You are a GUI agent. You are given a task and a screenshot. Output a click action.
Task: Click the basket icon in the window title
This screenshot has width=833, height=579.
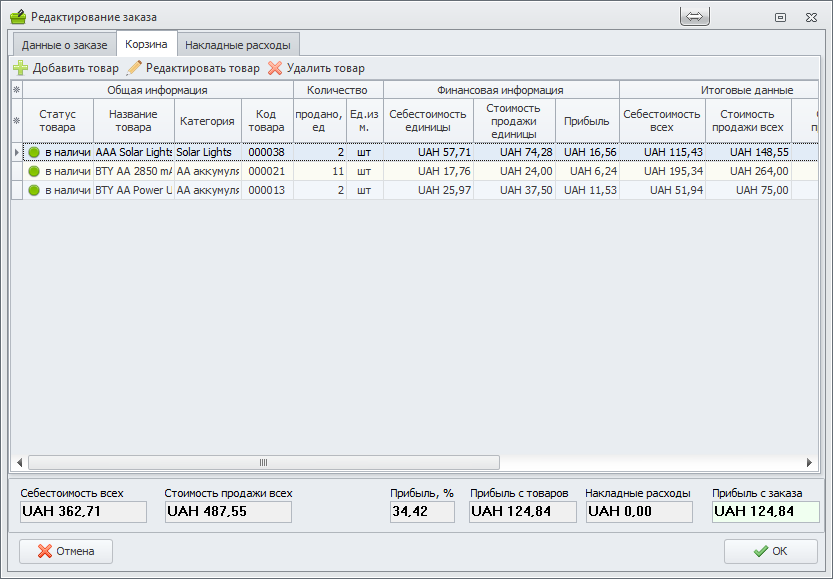17,17
